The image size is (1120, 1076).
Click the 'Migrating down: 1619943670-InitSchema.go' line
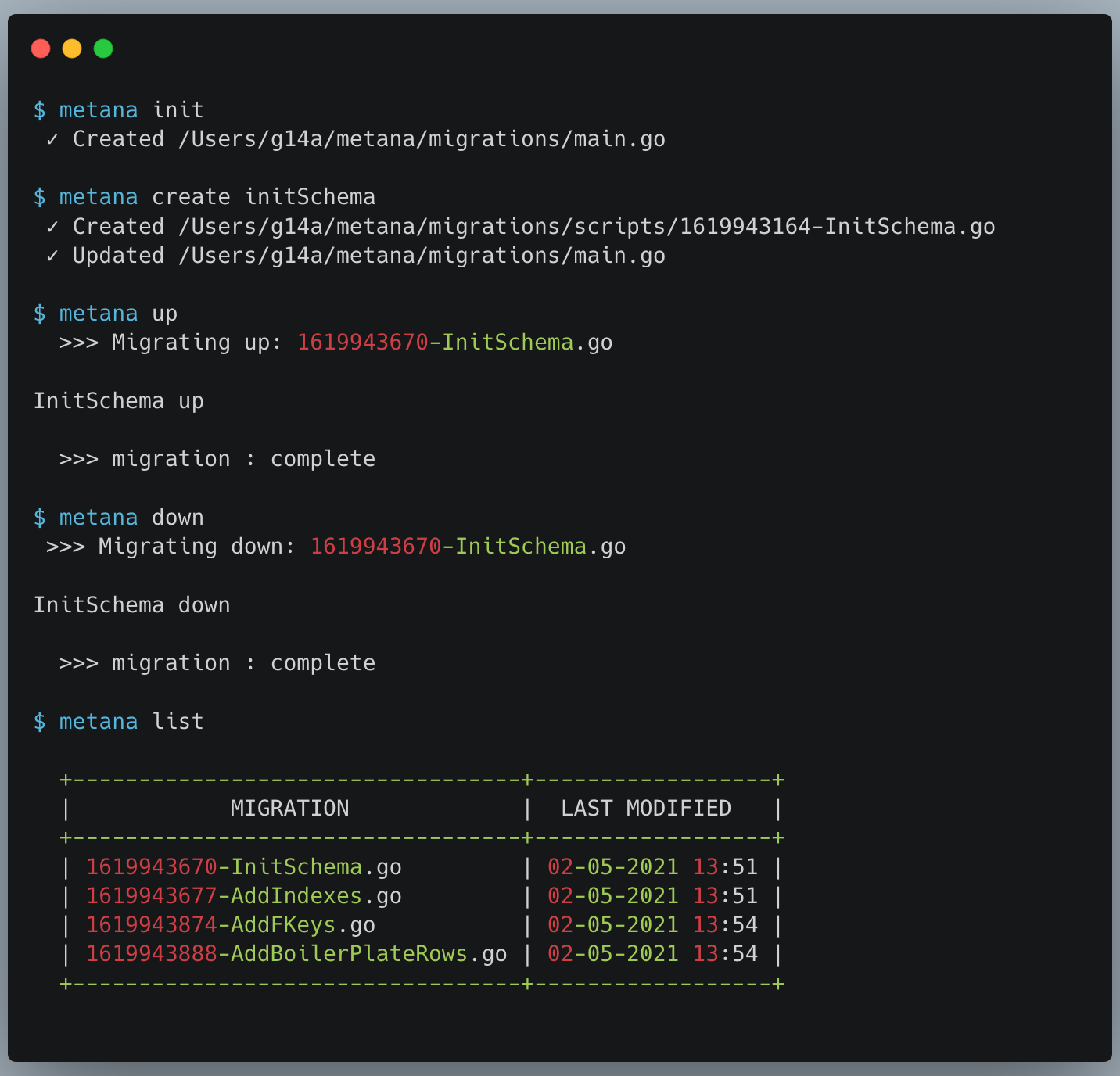pyautogui.click(x=336, y=547)
